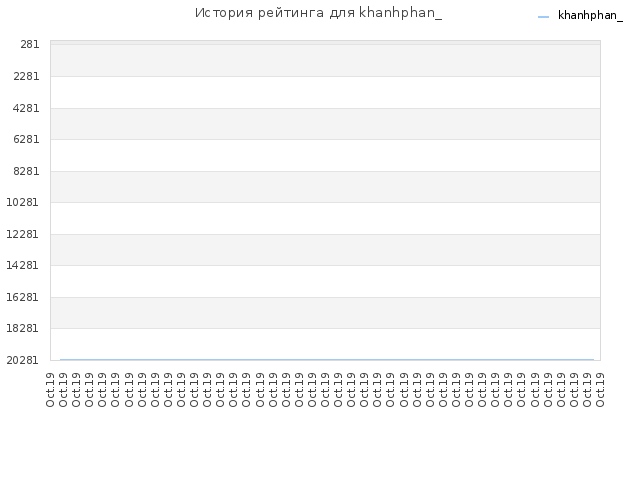640x480 pixels.
Task: Click the 4281 y-axis label
Action: tap(26, 108)
